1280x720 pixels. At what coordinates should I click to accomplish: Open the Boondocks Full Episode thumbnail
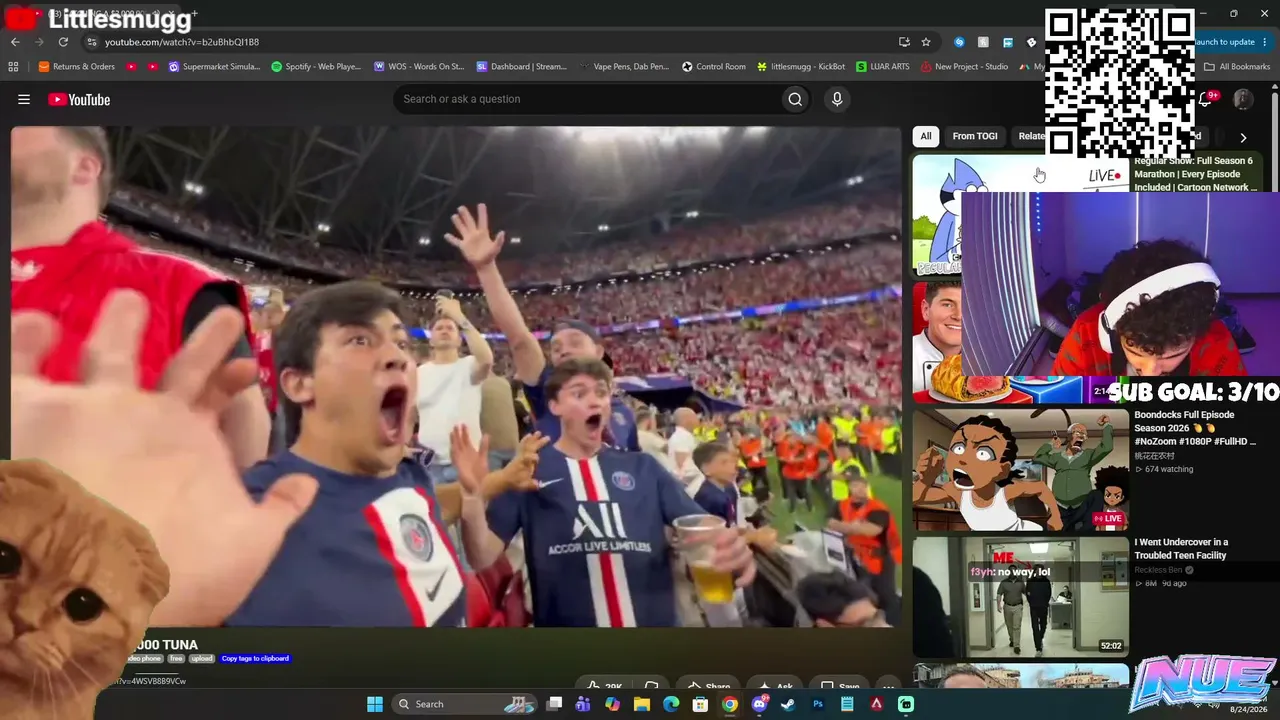point(1020,469)
